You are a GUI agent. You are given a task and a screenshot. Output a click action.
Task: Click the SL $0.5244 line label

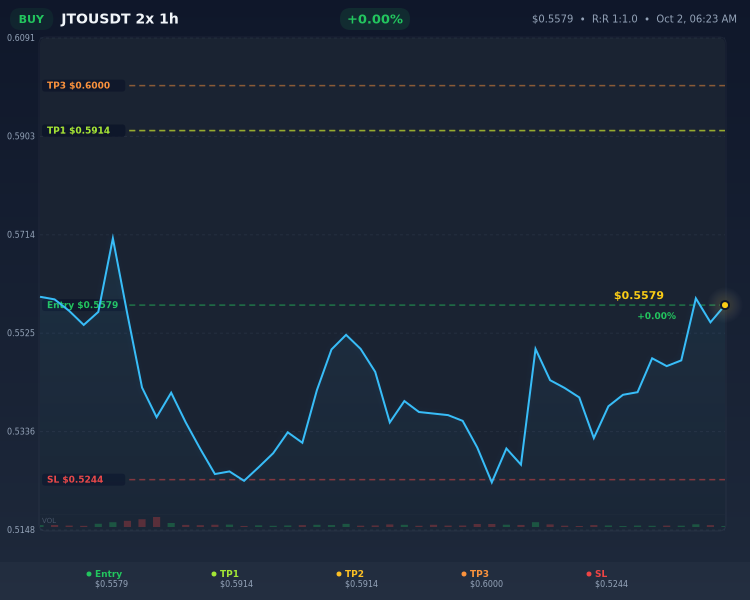point(84,479)
